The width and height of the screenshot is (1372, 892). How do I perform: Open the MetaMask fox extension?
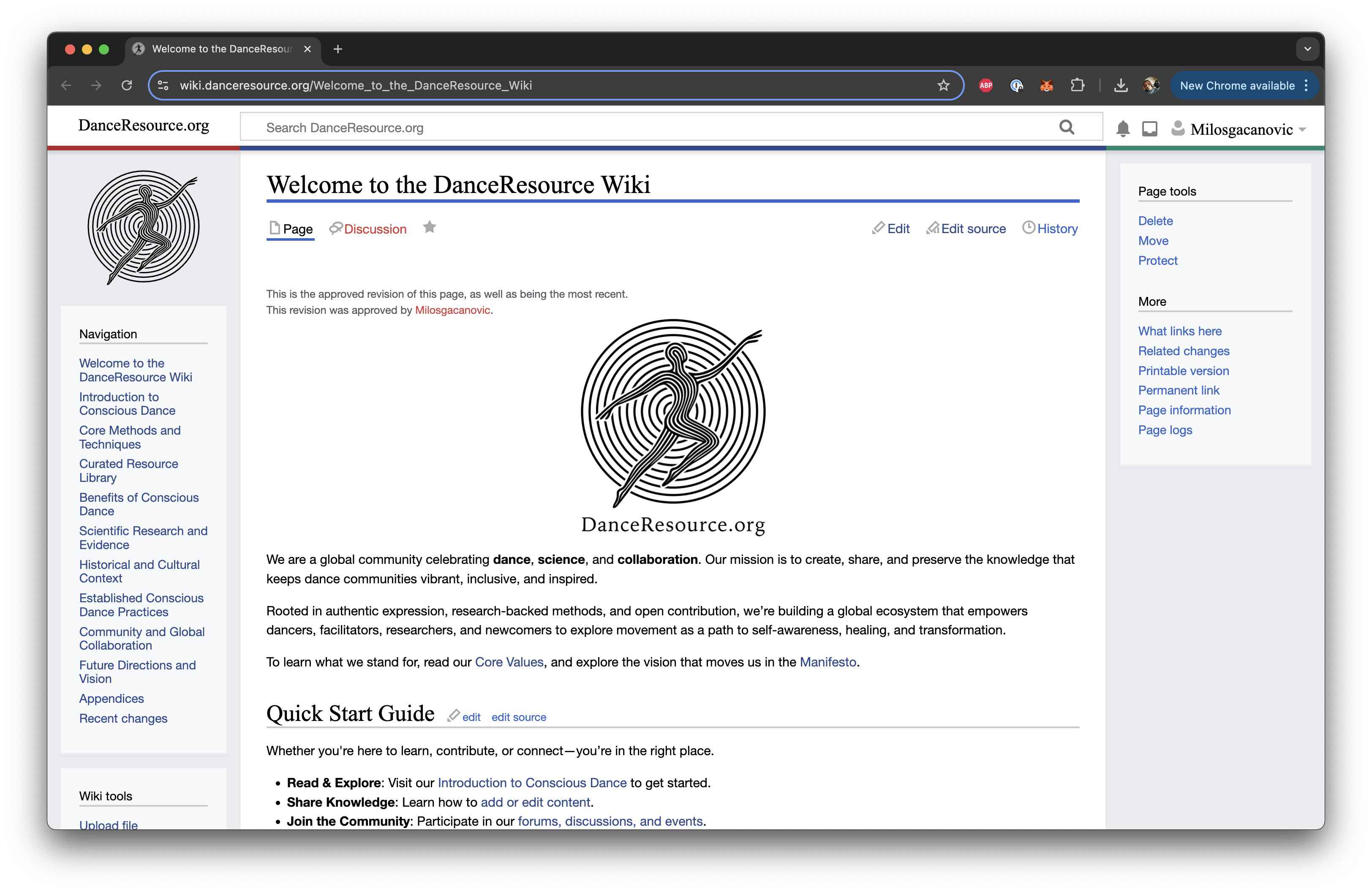tap(1046, 85)
